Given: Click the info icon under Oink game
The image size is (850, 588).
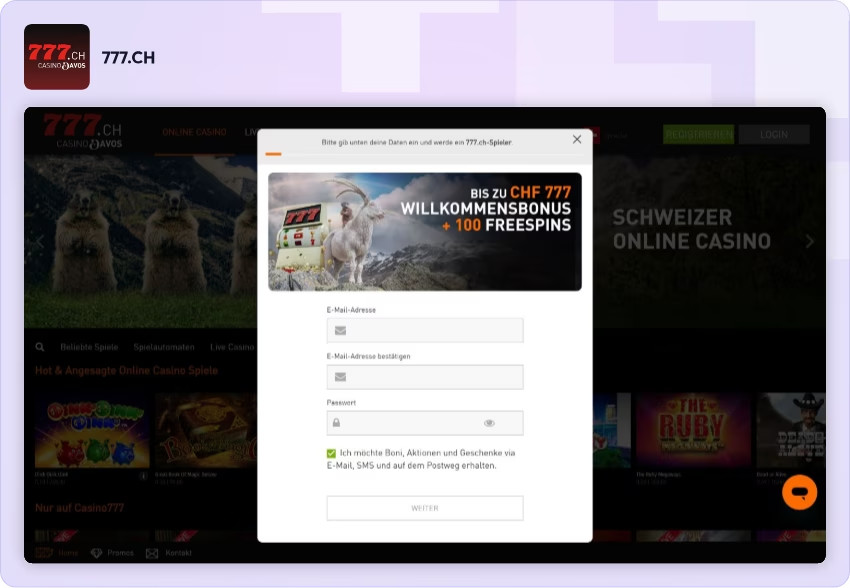Looking at the screenshot, I should point(144,476).
